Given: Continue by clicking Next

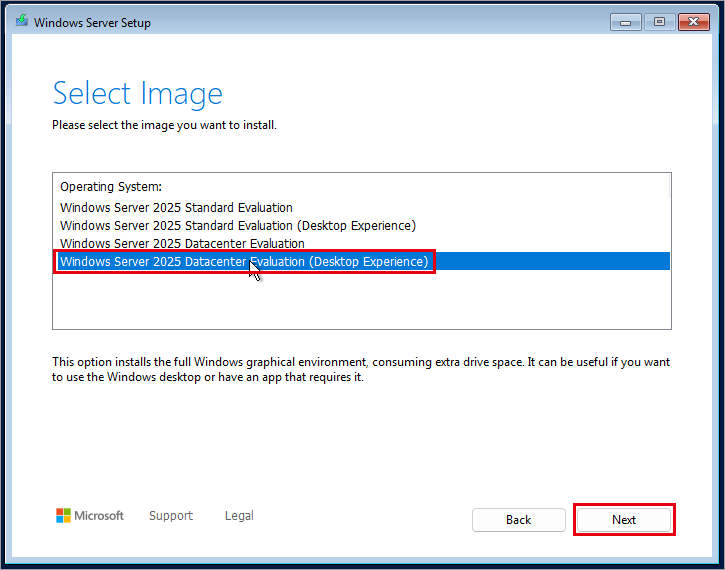Looking at the screenshot, I should click(624, 520).
